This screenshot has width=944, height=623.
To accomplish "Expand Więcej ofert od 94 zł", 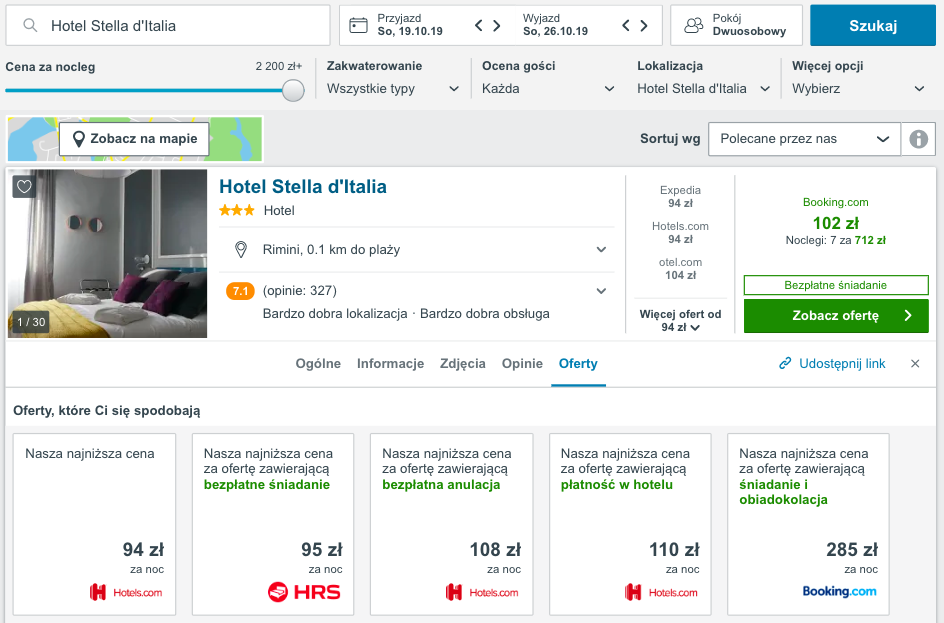I will (x=680, y=321).
